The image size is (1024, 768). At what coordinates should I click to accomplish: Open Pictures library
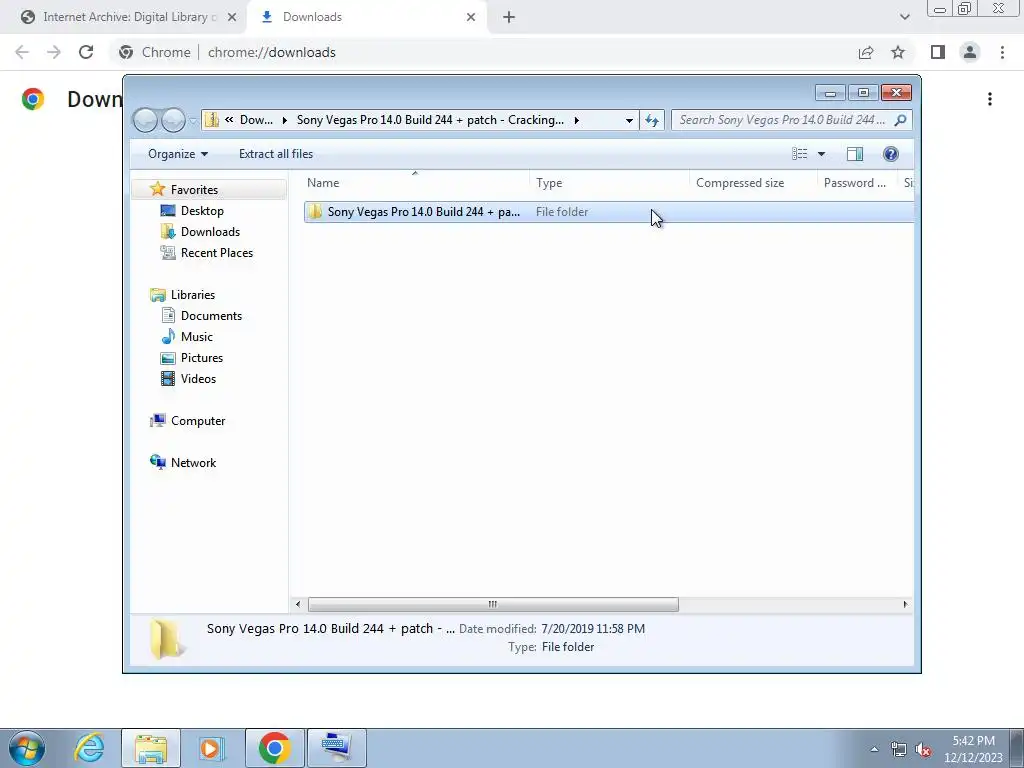[x=202, y=358]
